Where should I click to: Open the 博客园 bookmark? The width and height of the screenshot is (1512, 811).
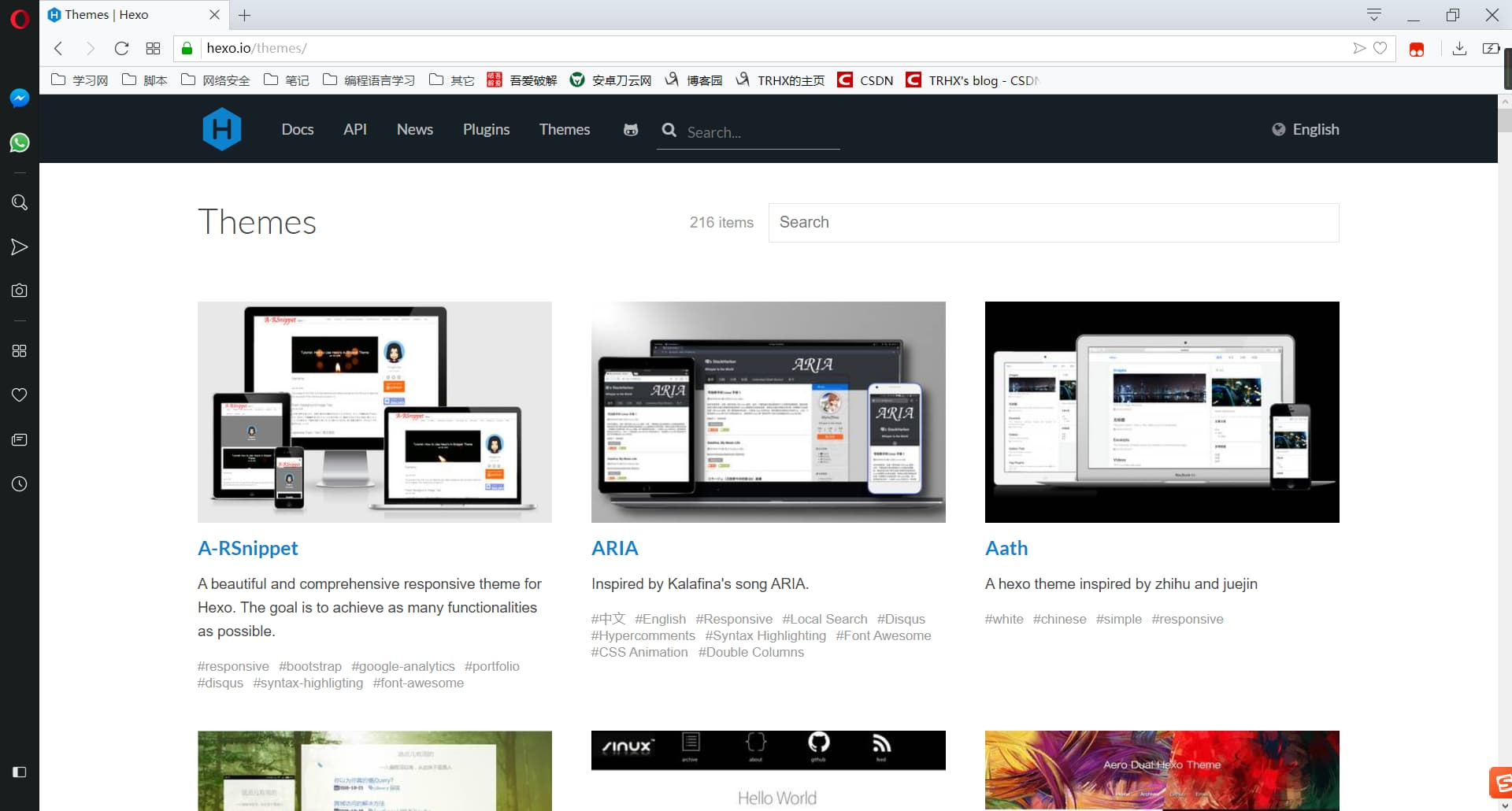tap(694, 80)
